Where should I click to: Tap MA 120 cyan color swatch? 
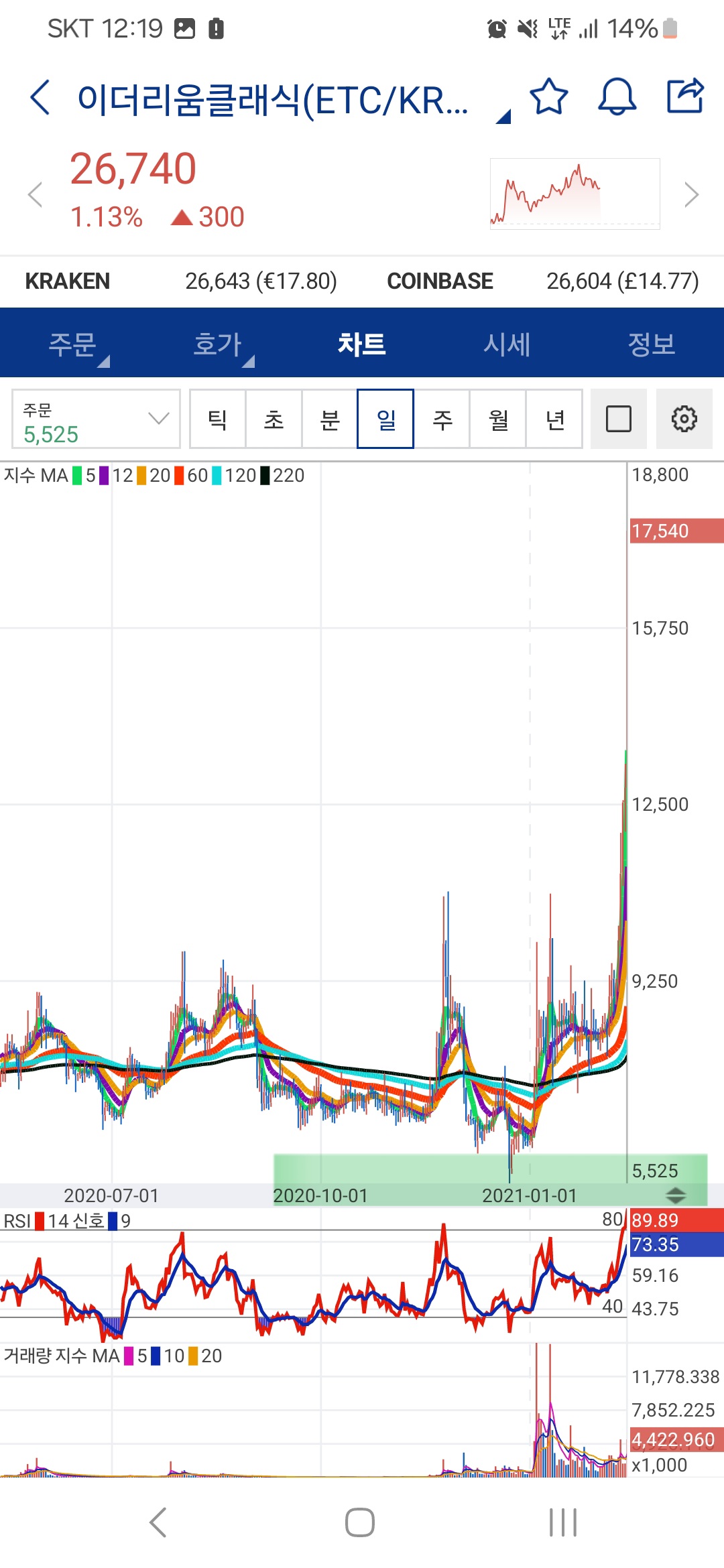click(217, 475)
